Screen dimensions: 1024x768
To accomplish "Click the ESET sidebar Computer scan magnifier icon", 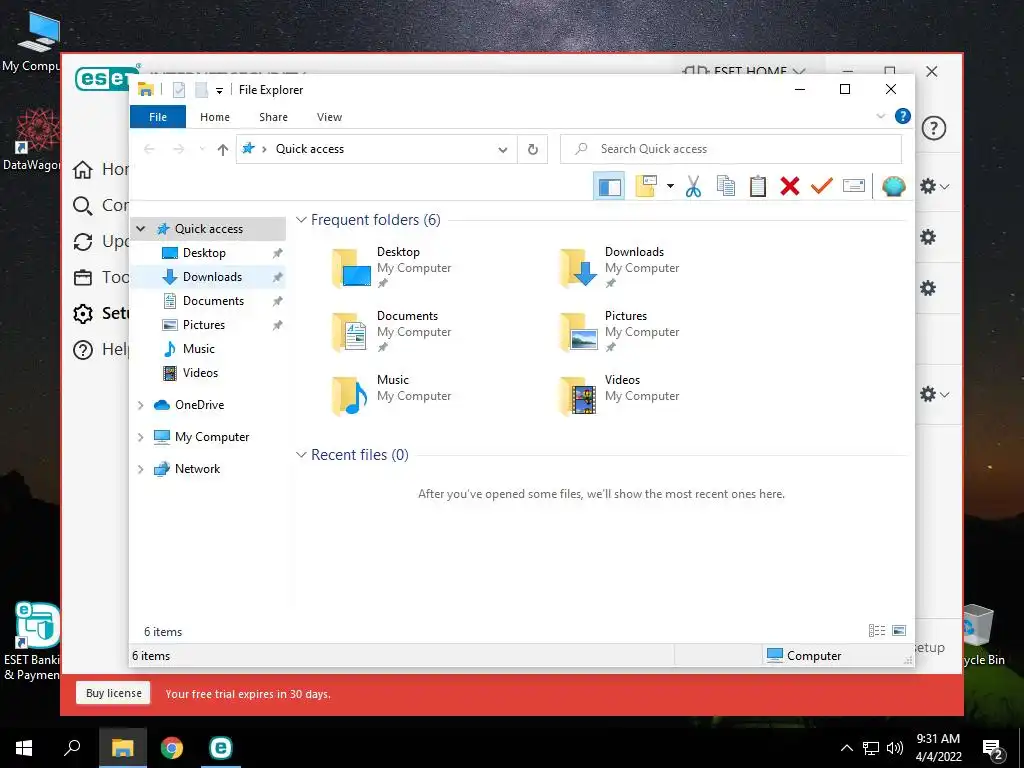I will (x=82, y=206).
